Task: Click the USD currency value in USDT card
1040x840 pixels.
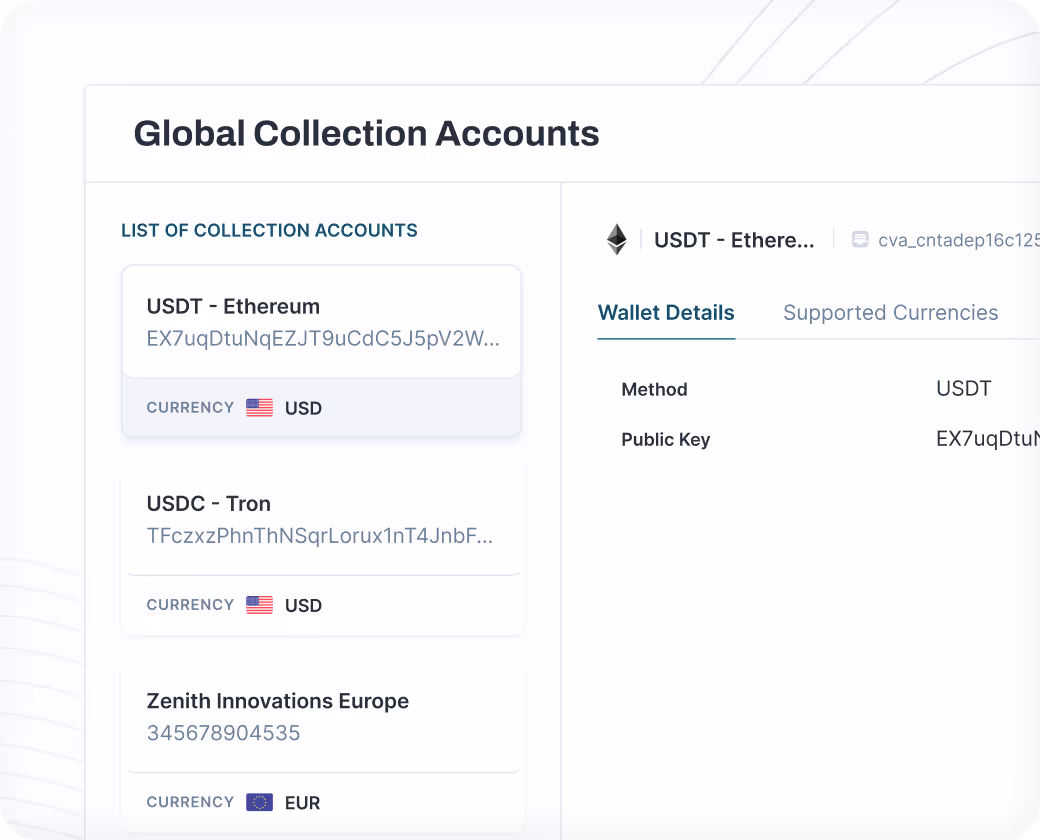Action: (x=303, y=408)
